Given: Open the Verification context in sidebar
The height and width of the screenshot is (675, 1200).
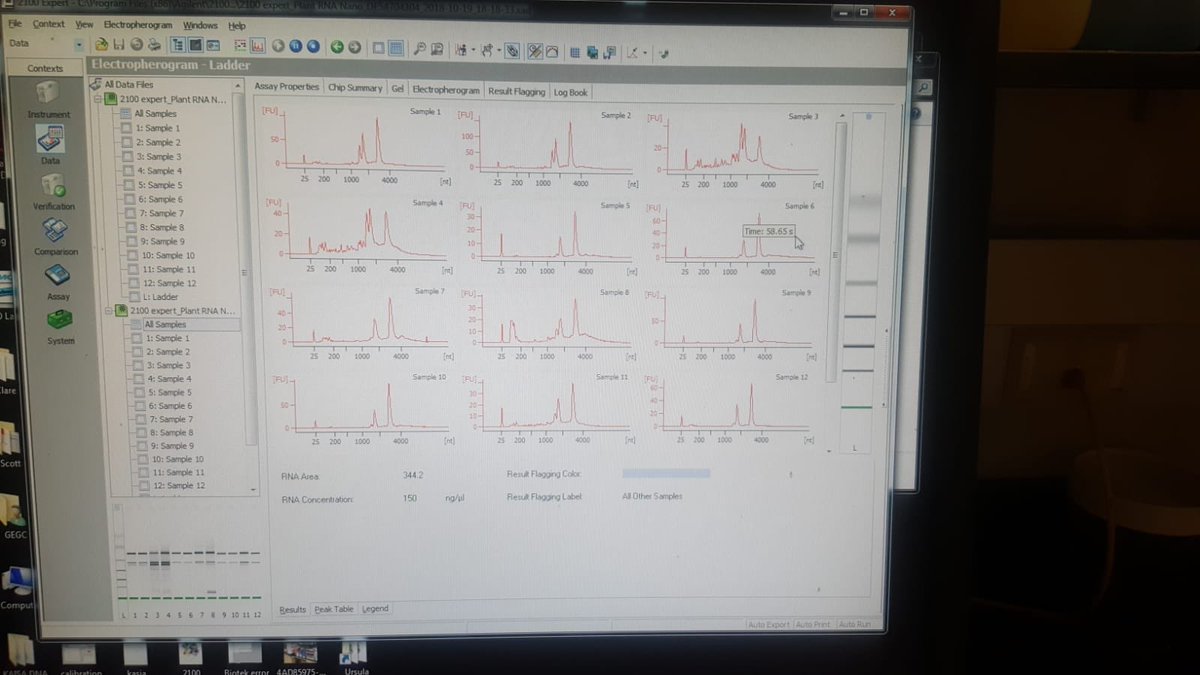Looking at the screenshot, I should coord(53,191).
